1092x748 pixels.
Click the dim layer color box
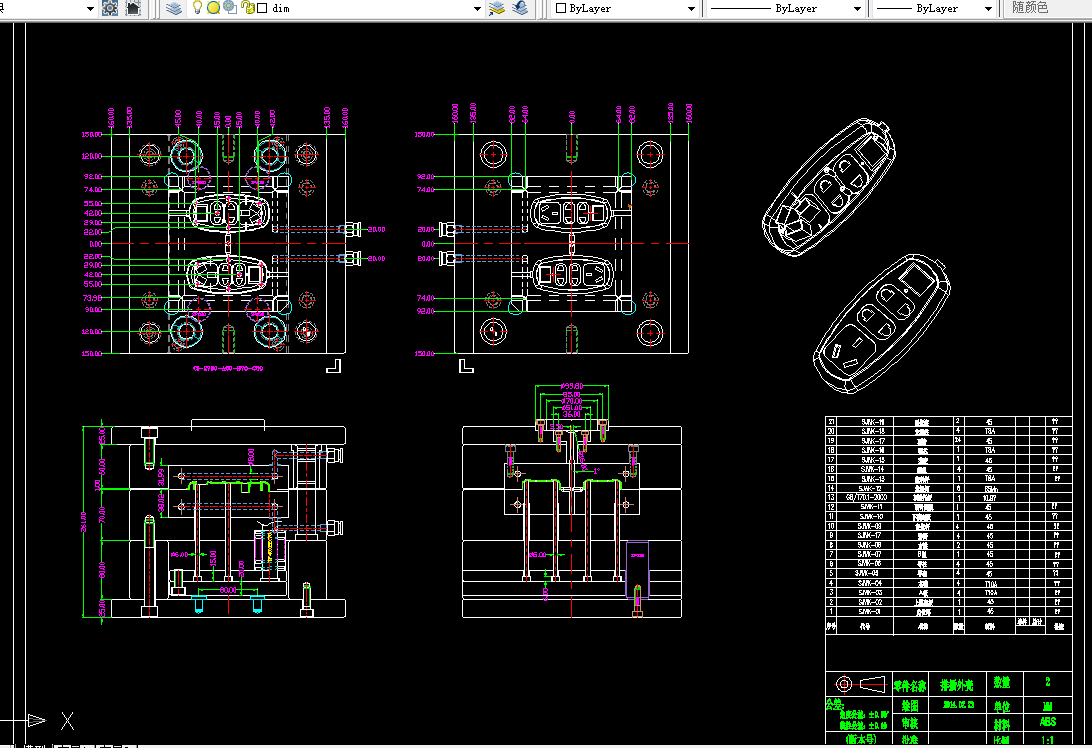263,8
